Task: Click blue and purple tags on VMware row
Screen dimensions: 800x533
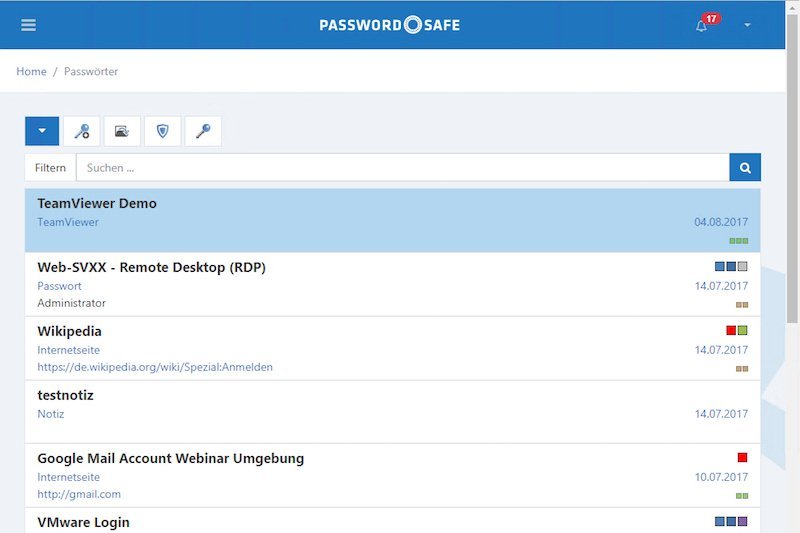Action: click(x=731, y=521)
